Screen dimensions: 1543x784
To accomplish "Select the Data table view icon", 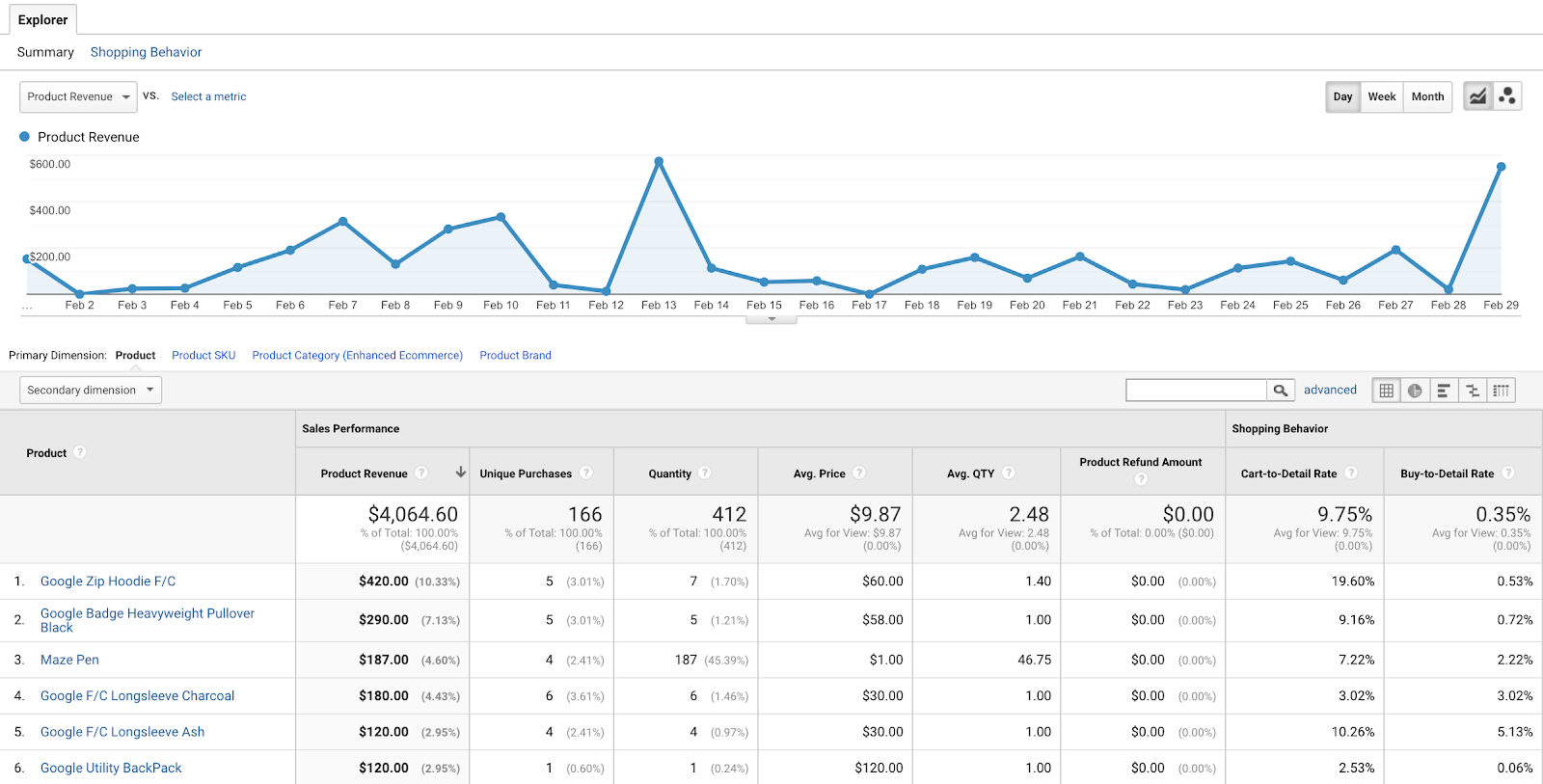I will [1386, 390].
